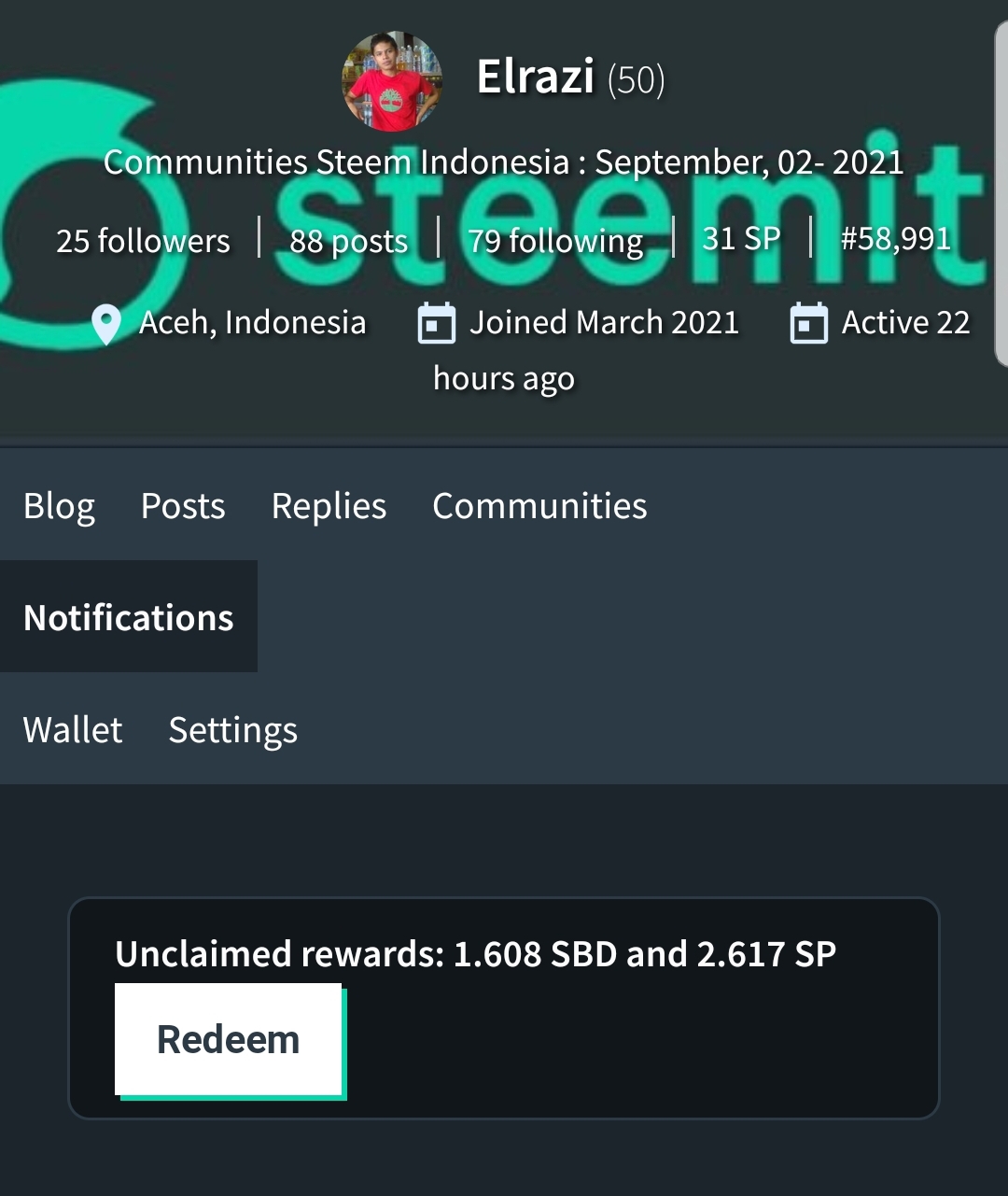Click the Elrazi profile avatar picture
This screenshot has width=1008, height=1196.
click(x=391, y=81)
